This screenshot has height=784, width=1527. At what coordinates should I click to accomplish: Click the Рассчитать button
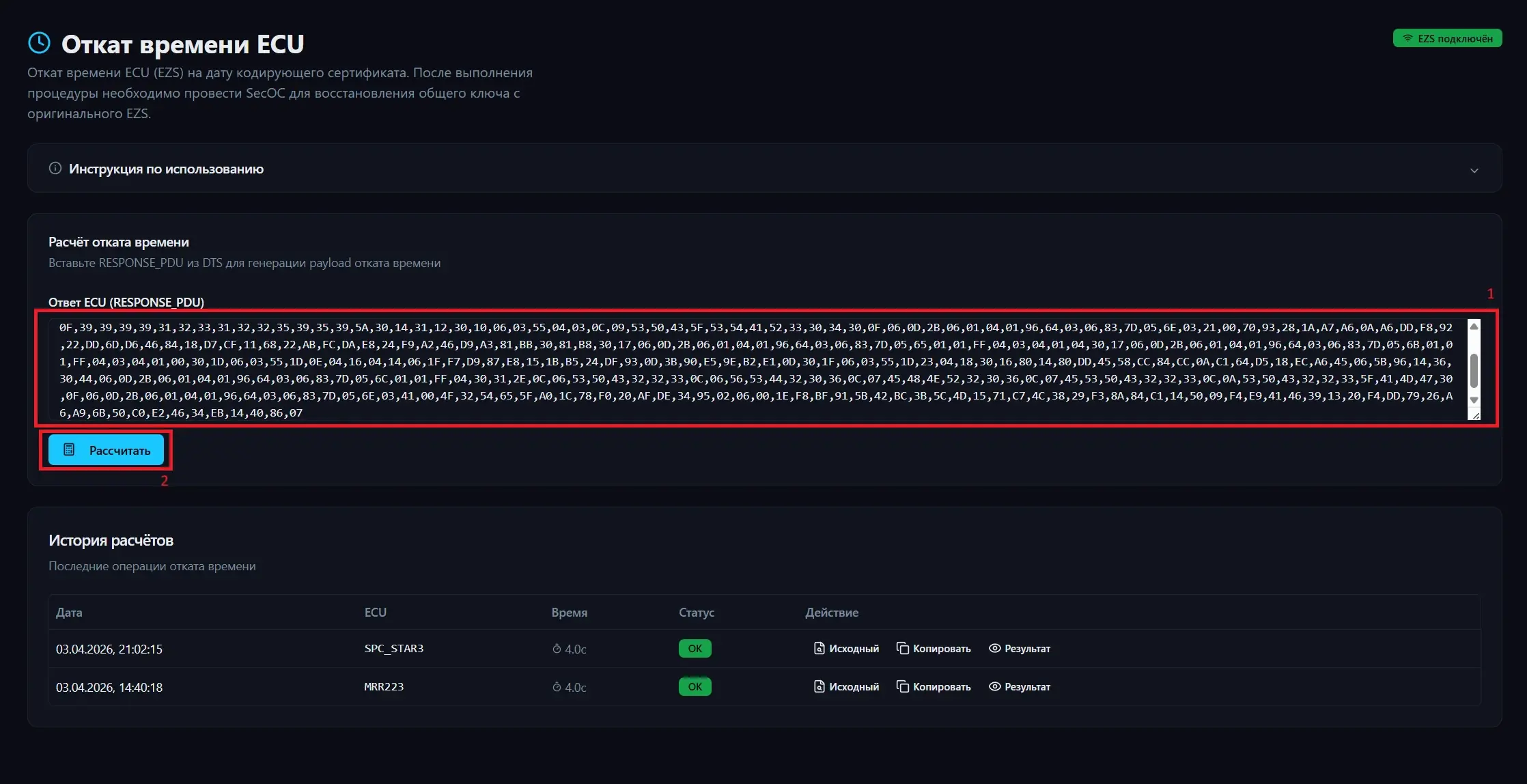point(106,450)
